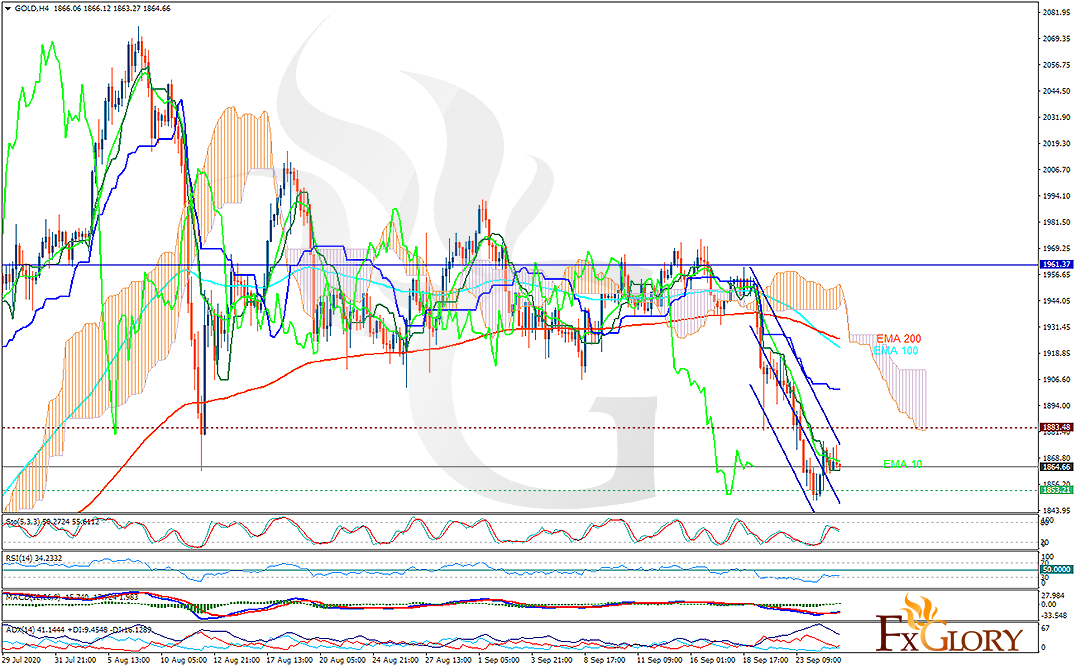Click the 2031.90 price axis value
Screen dimensions: 1076x669
[x=1056, y=117]
